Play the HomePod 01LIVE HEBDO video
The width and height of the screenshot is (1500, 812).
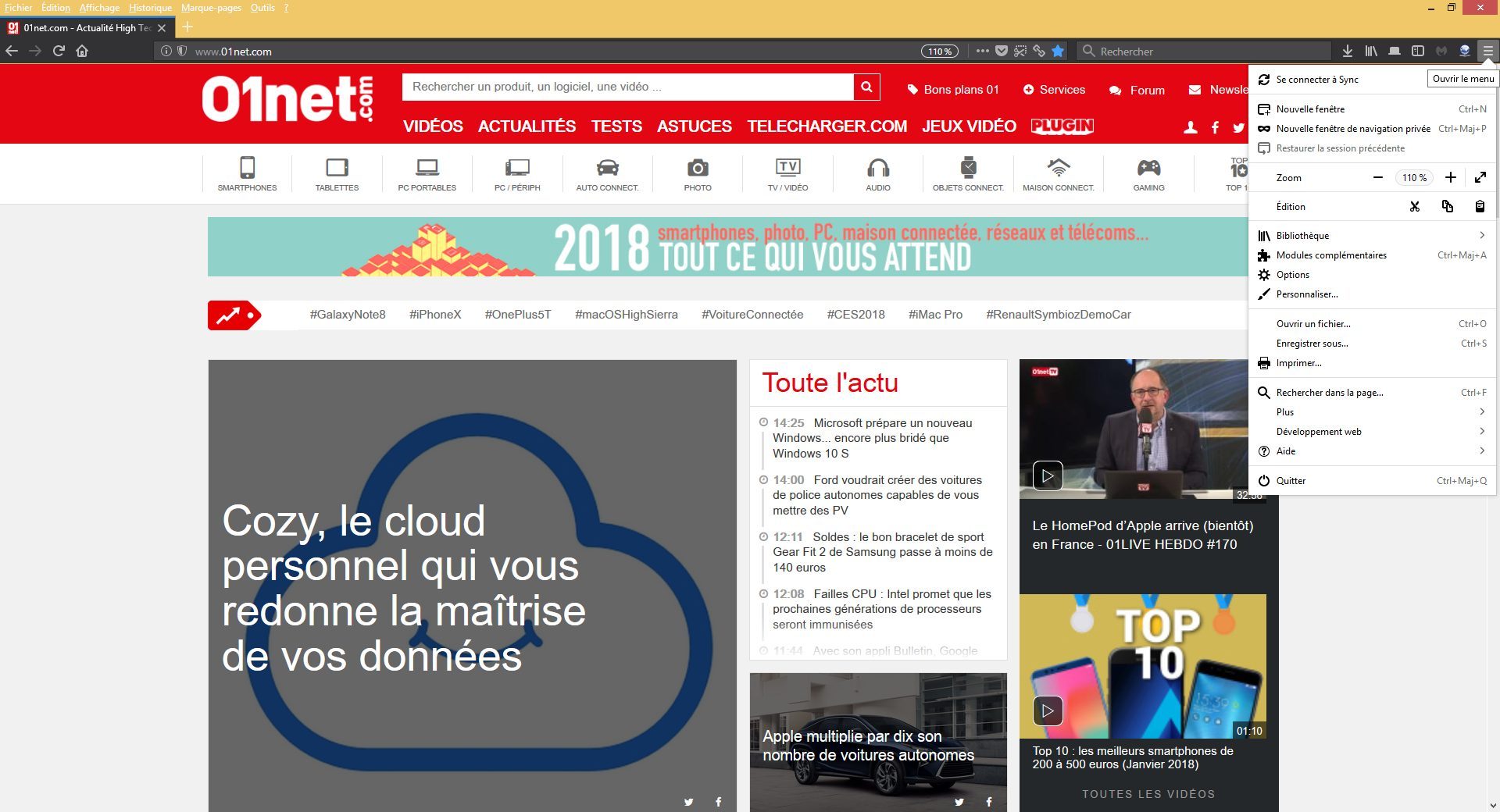(1048, 475)
